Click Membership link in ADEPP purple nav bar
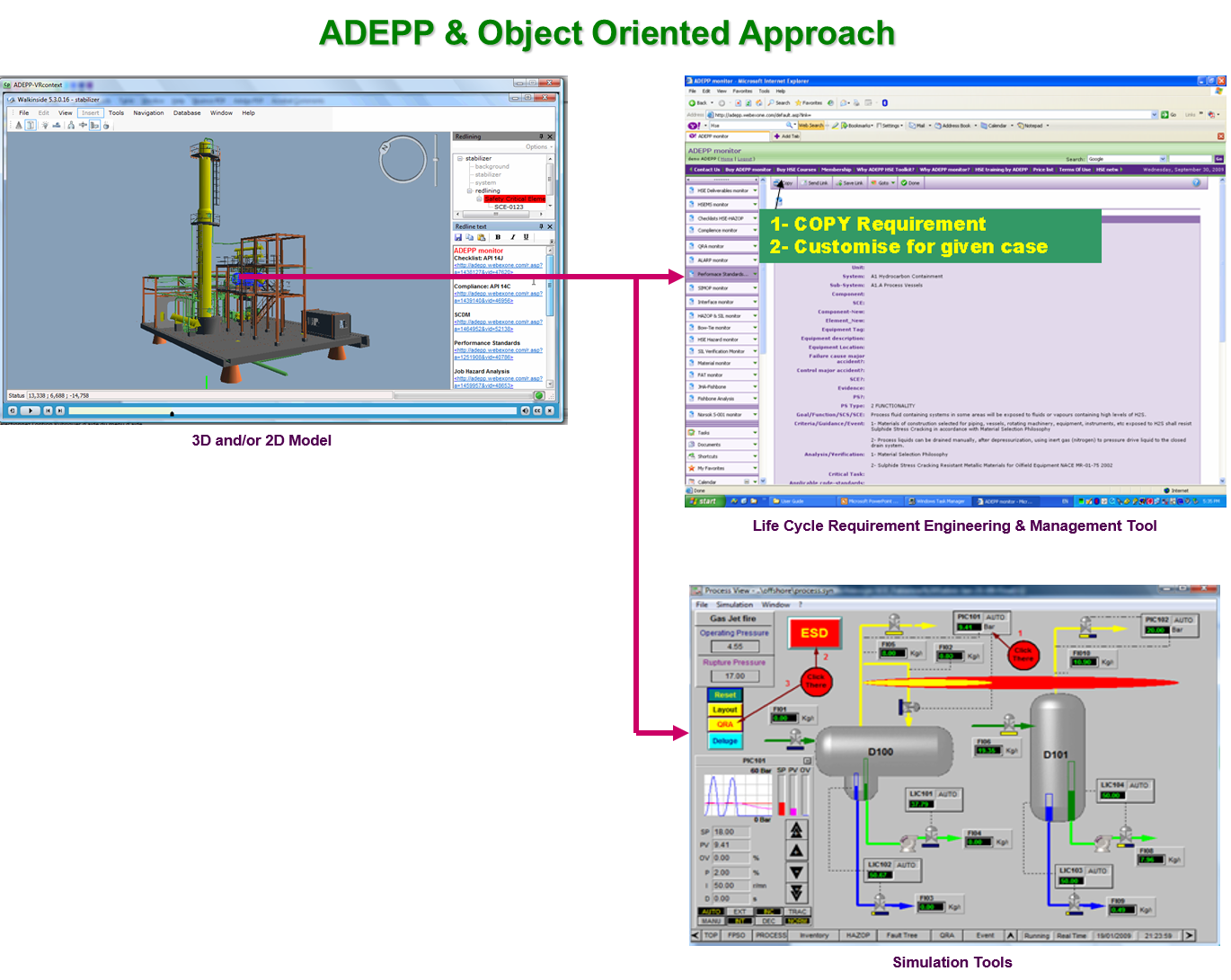Viewport: 1231px width, 980px height. (x=836, y=169)
